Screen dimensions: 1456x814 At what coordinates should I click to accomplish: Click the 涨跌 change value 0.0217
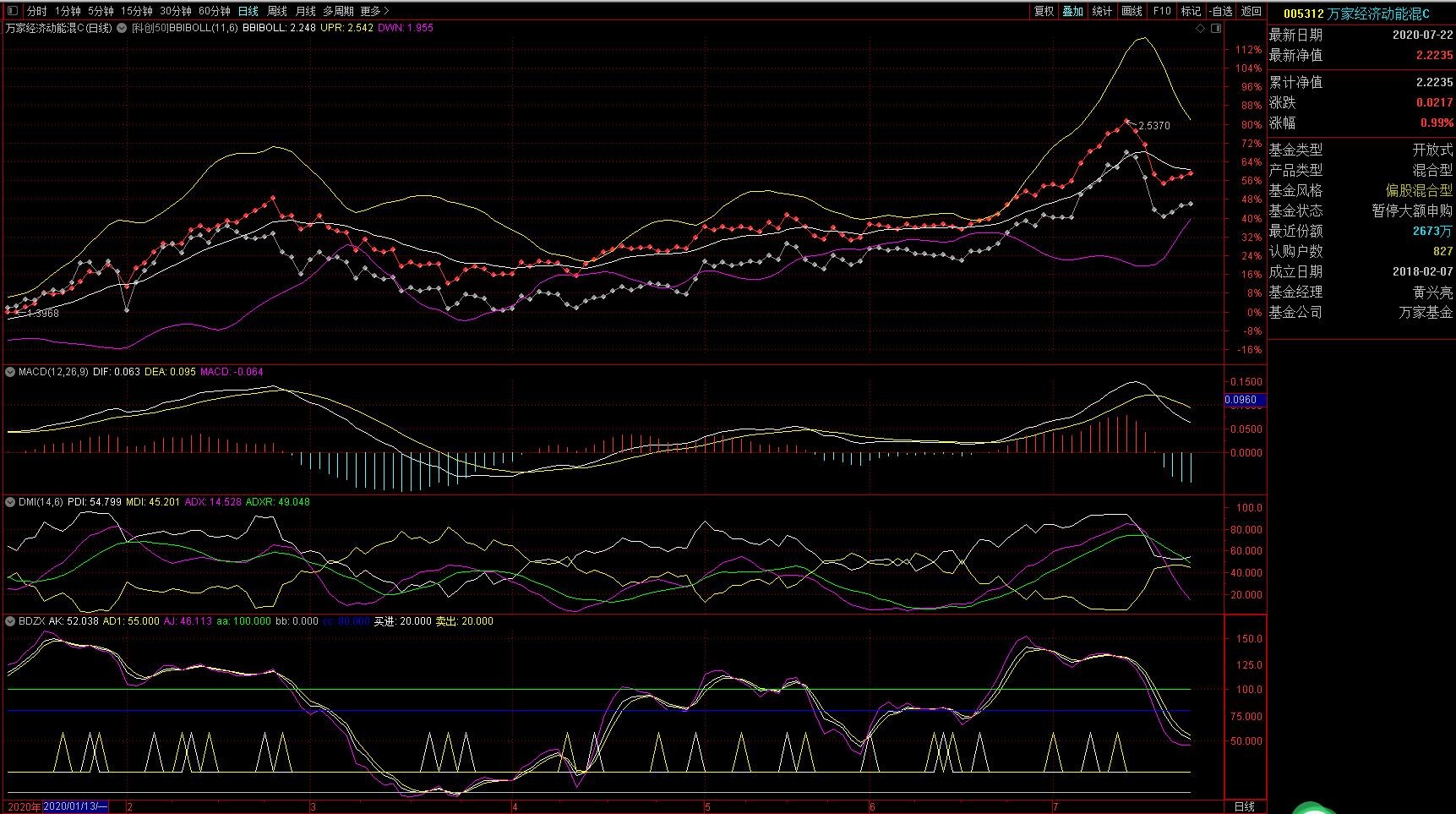1435,102
